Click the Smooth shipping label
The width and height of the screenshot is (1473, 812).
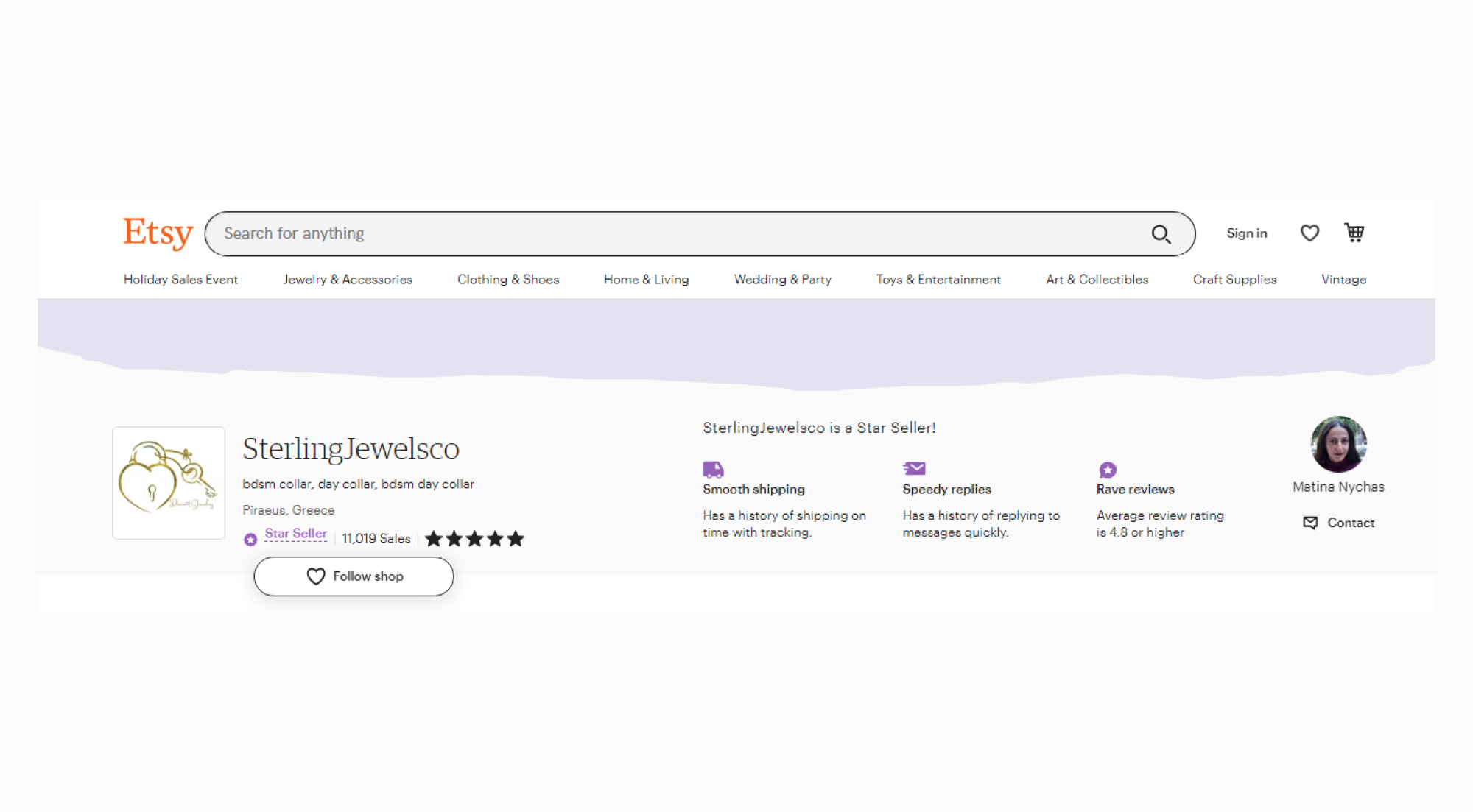[753, 490]
